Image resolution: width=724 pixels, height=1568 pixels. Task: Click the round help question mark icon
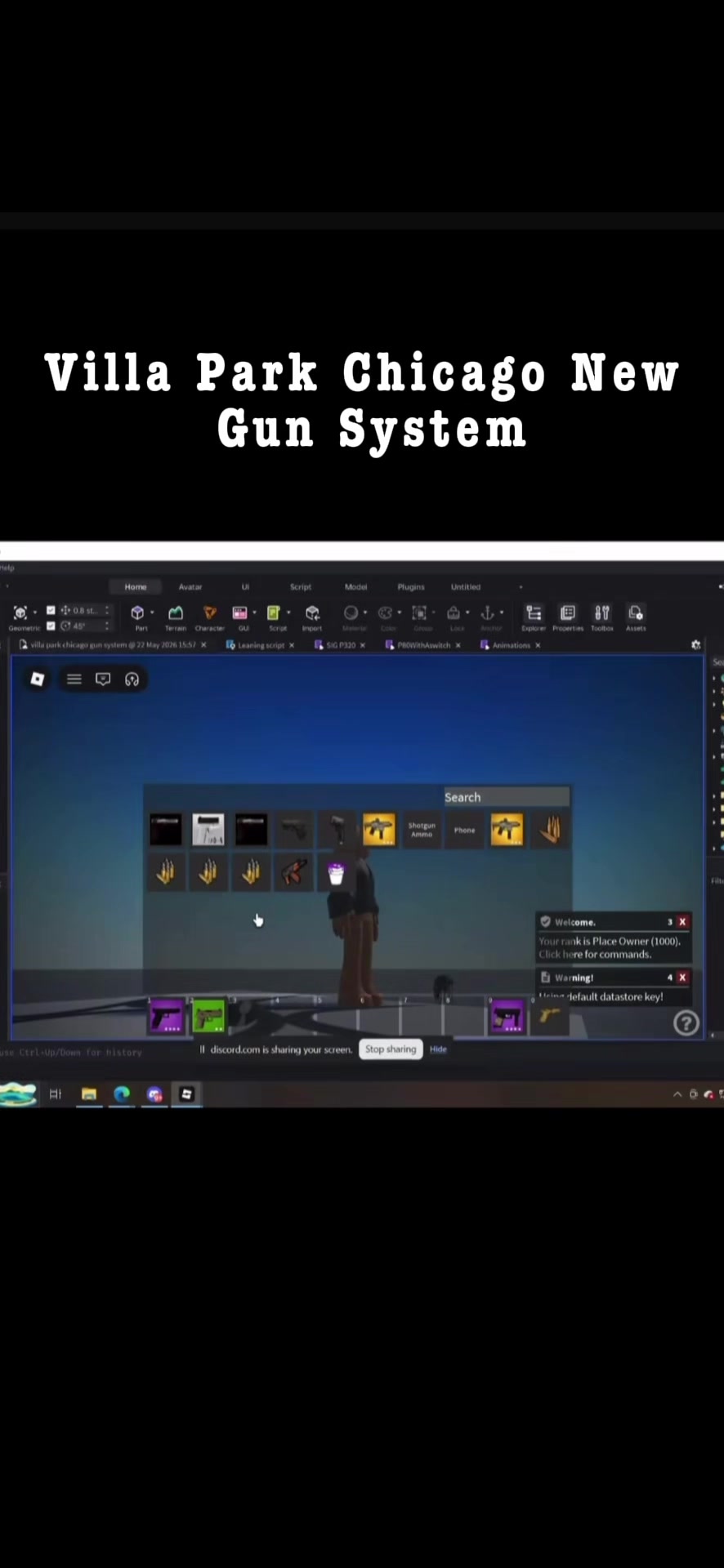tap(686, 1022)
